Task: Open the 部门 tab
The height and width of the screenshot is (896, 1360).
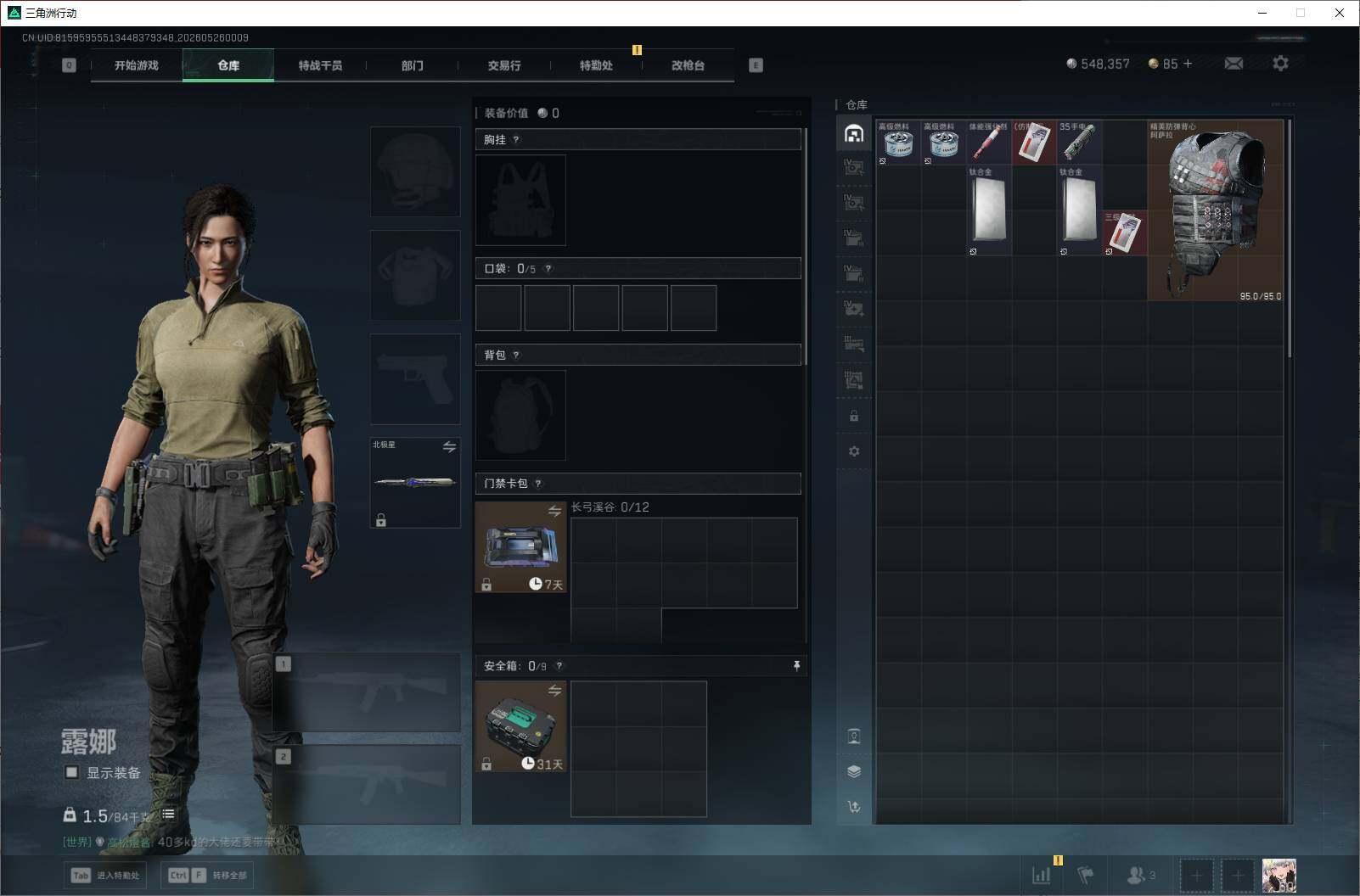Action: tap(412, 65)
